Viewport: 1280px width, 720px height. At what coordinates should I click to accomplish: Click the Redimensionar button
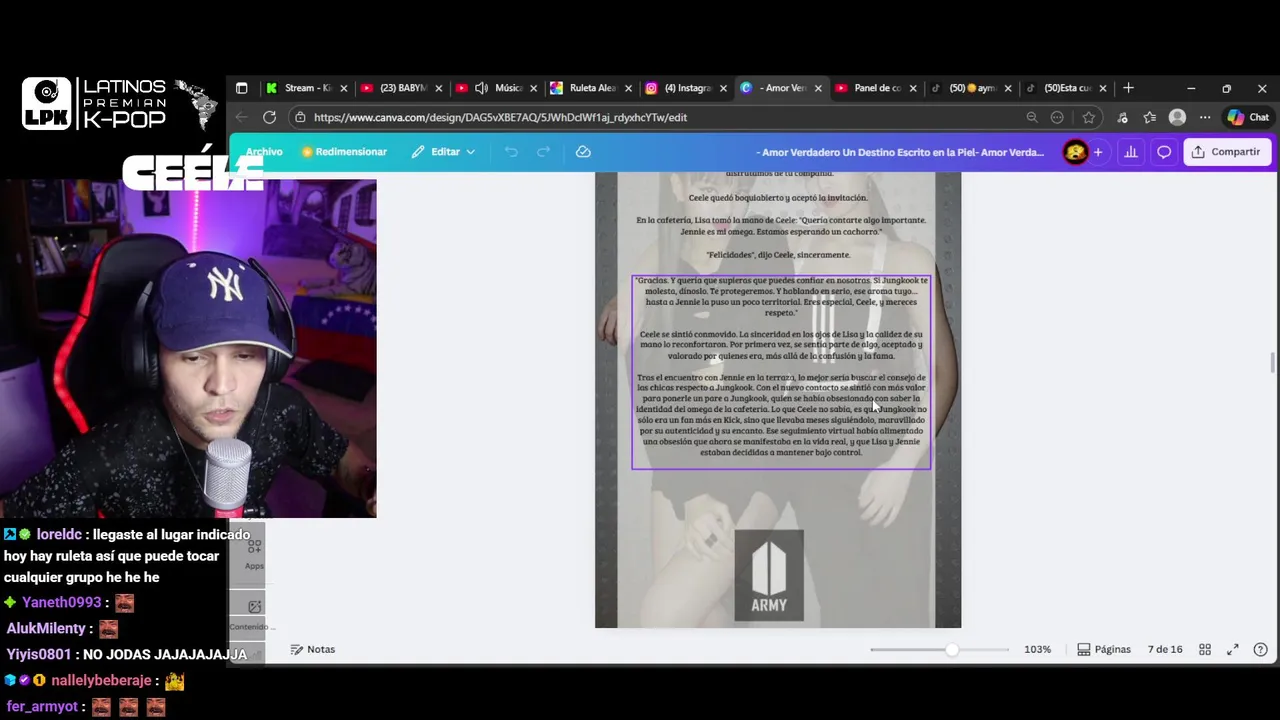[344, 152]
